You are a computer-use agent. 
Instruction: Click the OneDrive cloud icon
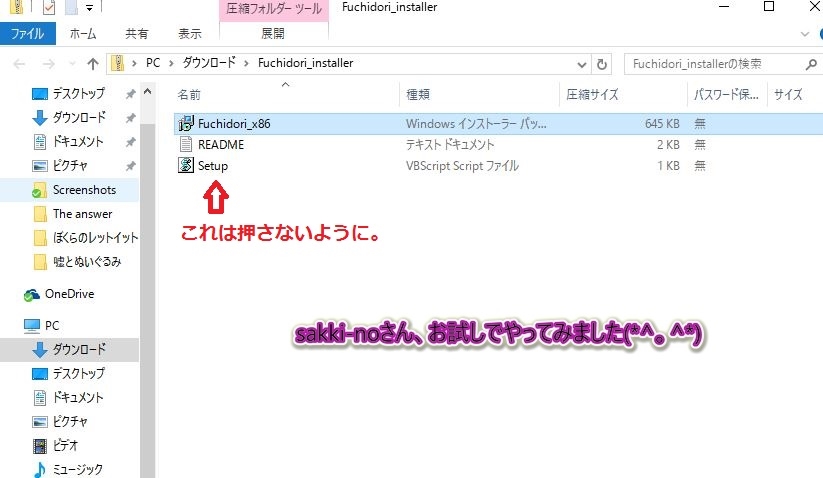tap(31, 295)
